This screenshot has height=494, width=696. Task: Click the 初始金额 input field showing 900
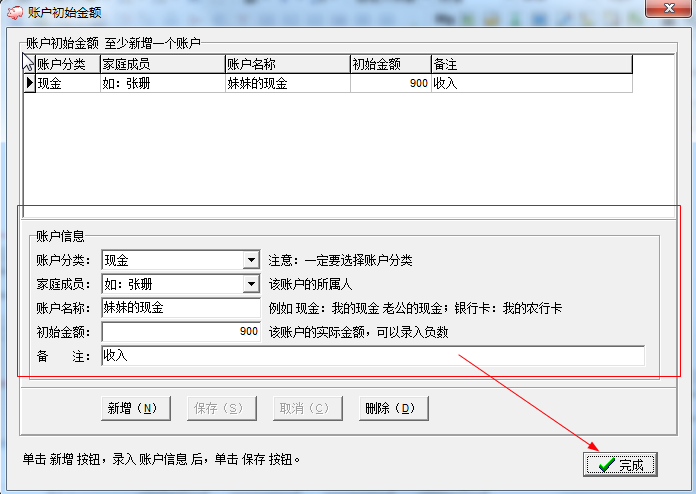pyautogui.click(x=181, y=332)
